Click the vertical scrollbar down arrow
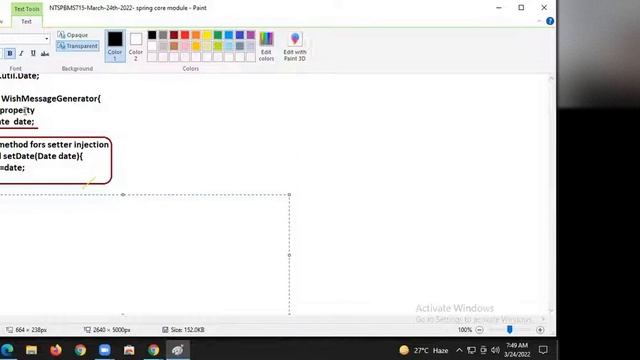Screen dimensions: 640x360 (x=551, y=311)
